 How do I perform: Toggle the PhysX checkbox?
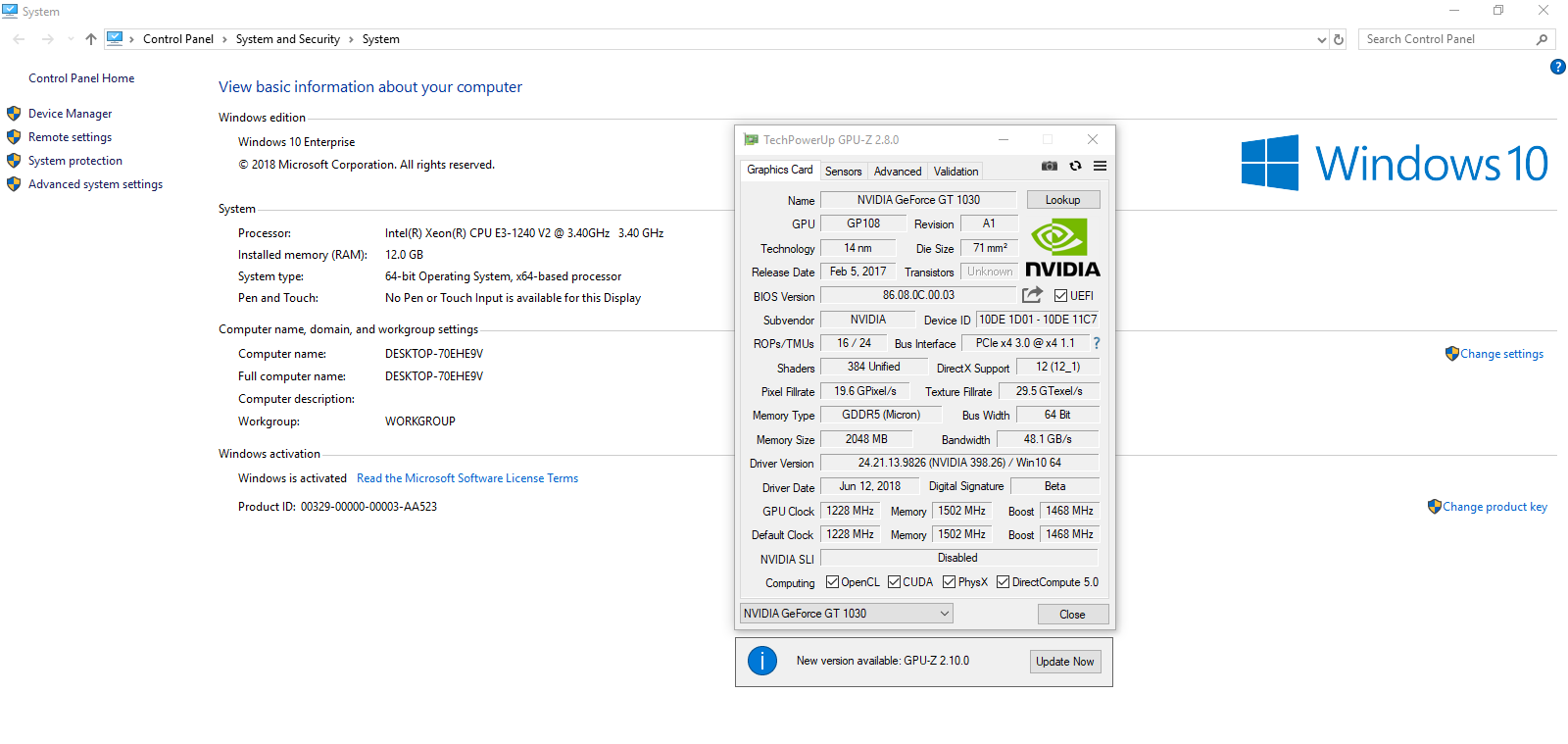pyautogui.click(x=949, y=582)
